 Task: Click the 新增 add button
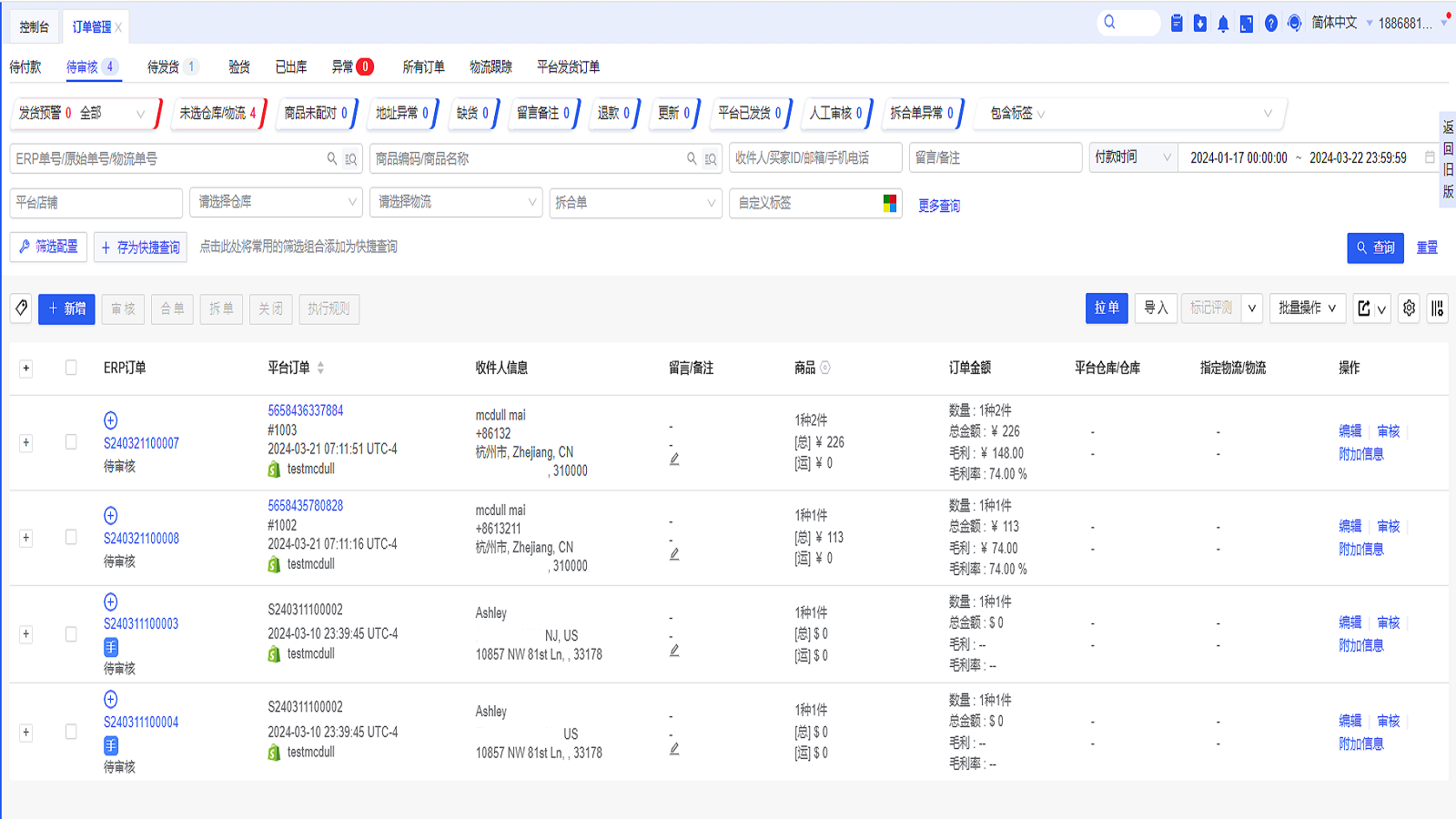66,308
